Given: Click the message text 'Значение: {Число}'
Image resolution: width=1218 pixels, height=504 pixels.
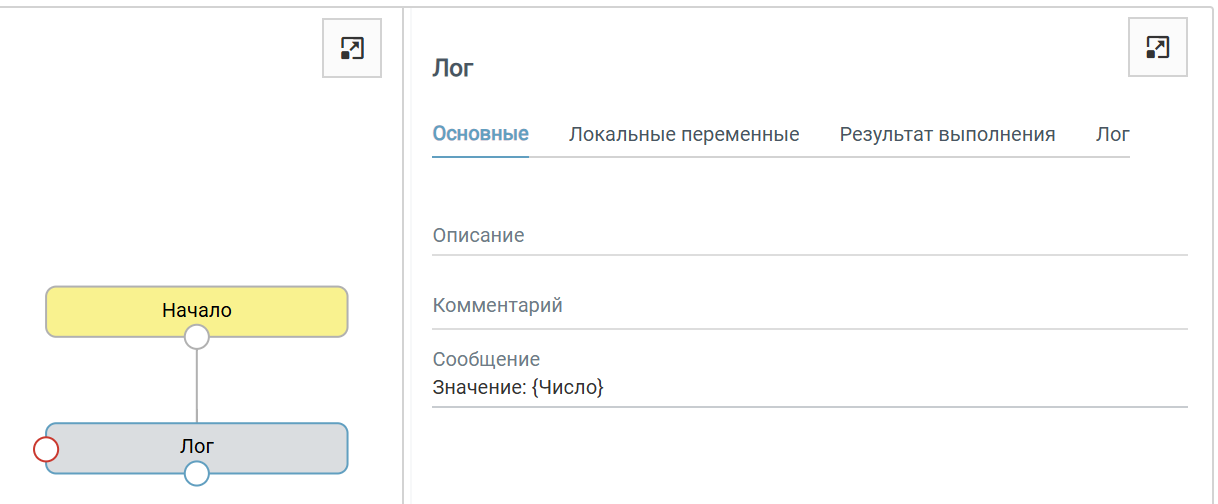Looking at the screenshot, I should pyautogui.click(x=518, y=387).
